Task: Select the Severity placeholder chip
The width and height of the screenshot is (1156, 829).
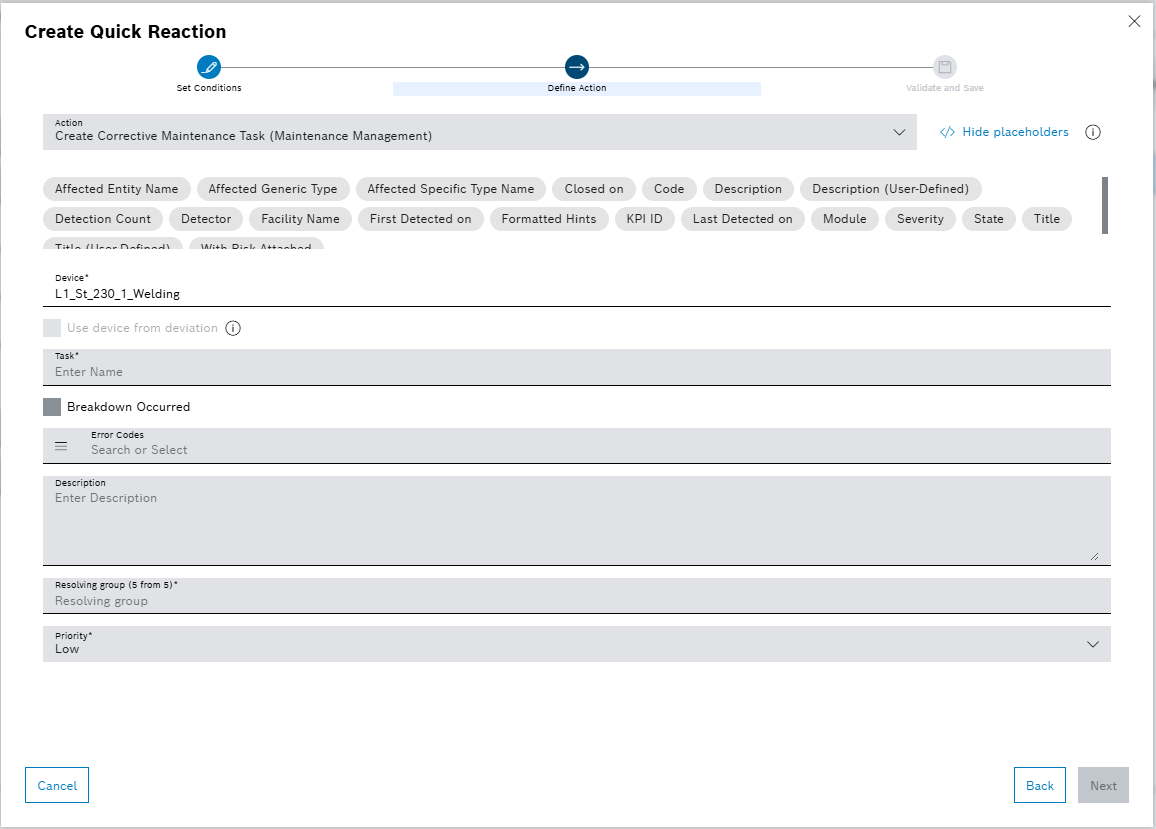Action: tap(920, 218)
